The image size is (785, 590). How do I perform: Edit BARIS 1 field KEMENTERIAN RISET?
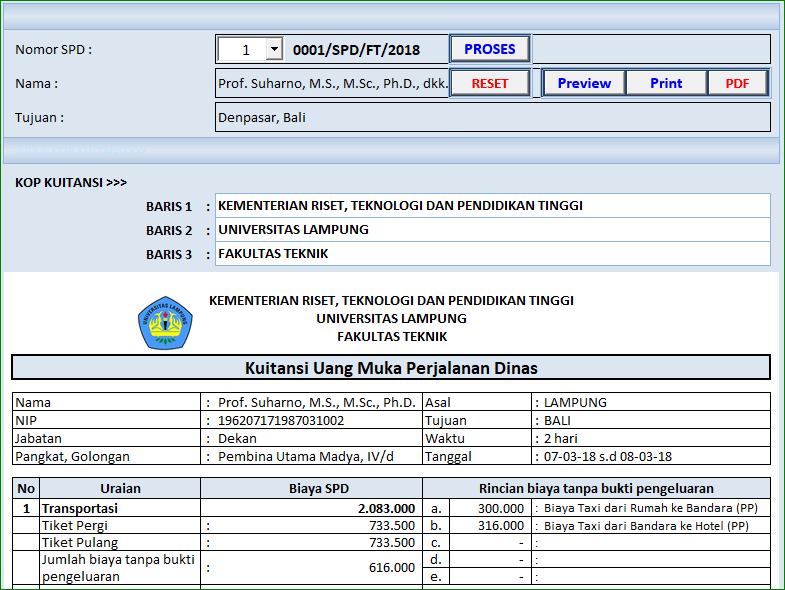point(493,205)
